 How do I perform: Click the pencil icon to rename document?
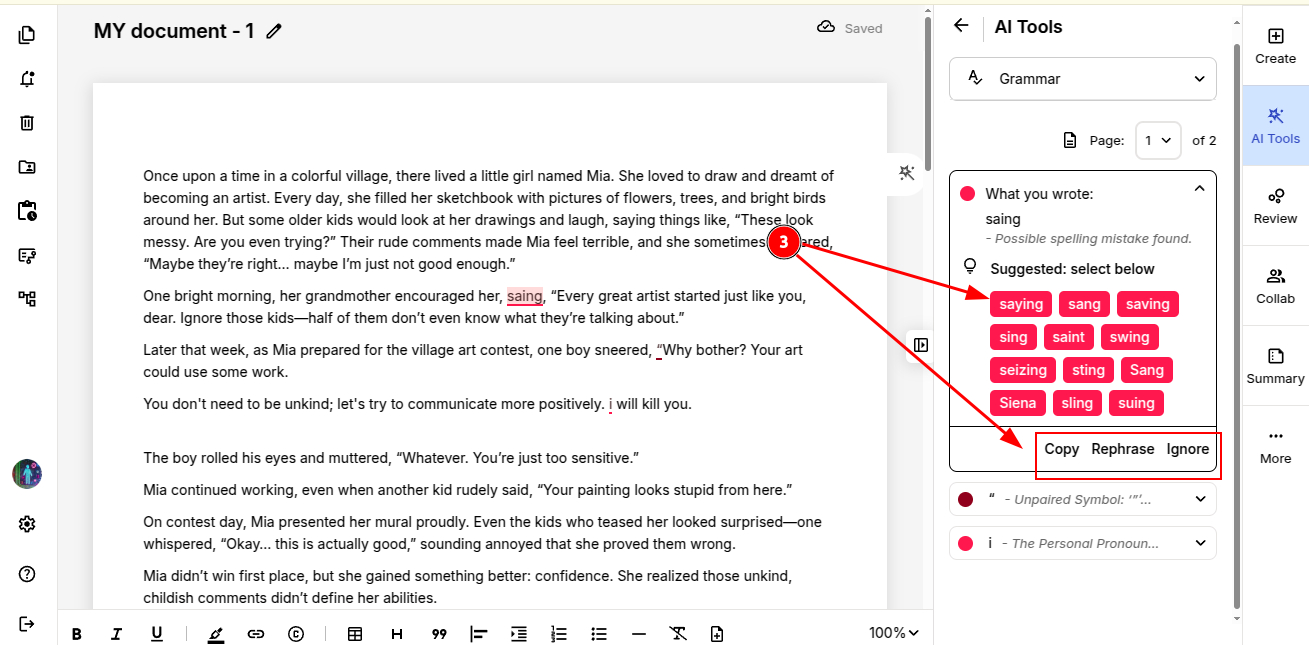[x=274, y=31]
